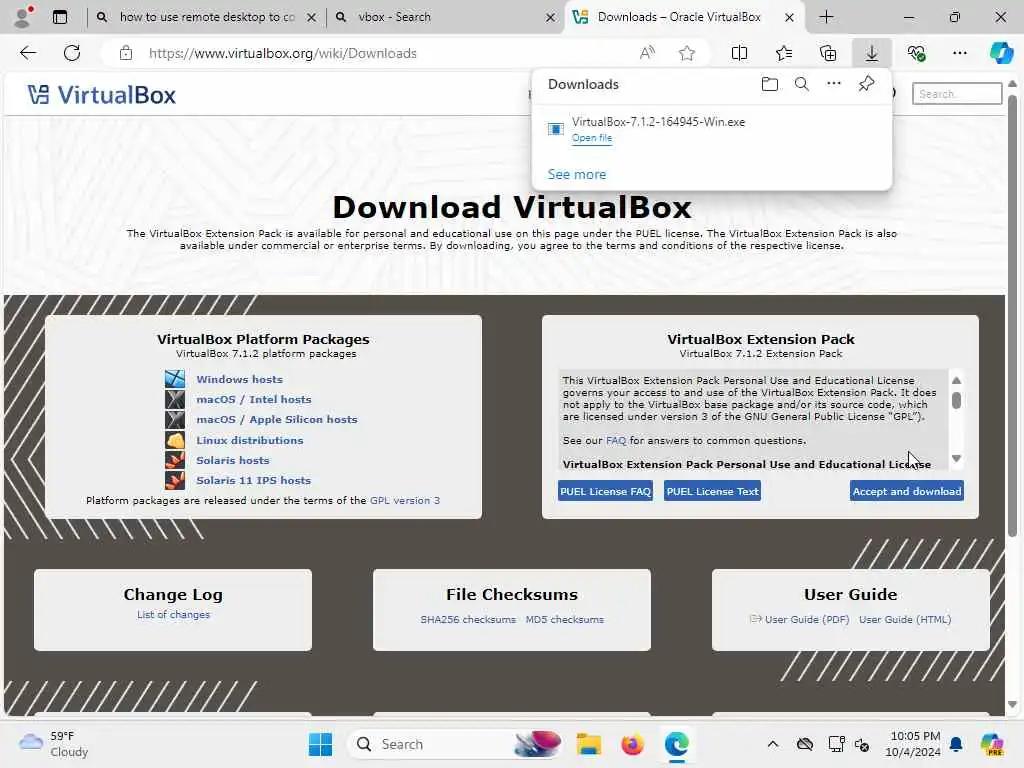Open a new browser tab
The height and width of the screenshot is (768, 1024).
click(826, 17)
